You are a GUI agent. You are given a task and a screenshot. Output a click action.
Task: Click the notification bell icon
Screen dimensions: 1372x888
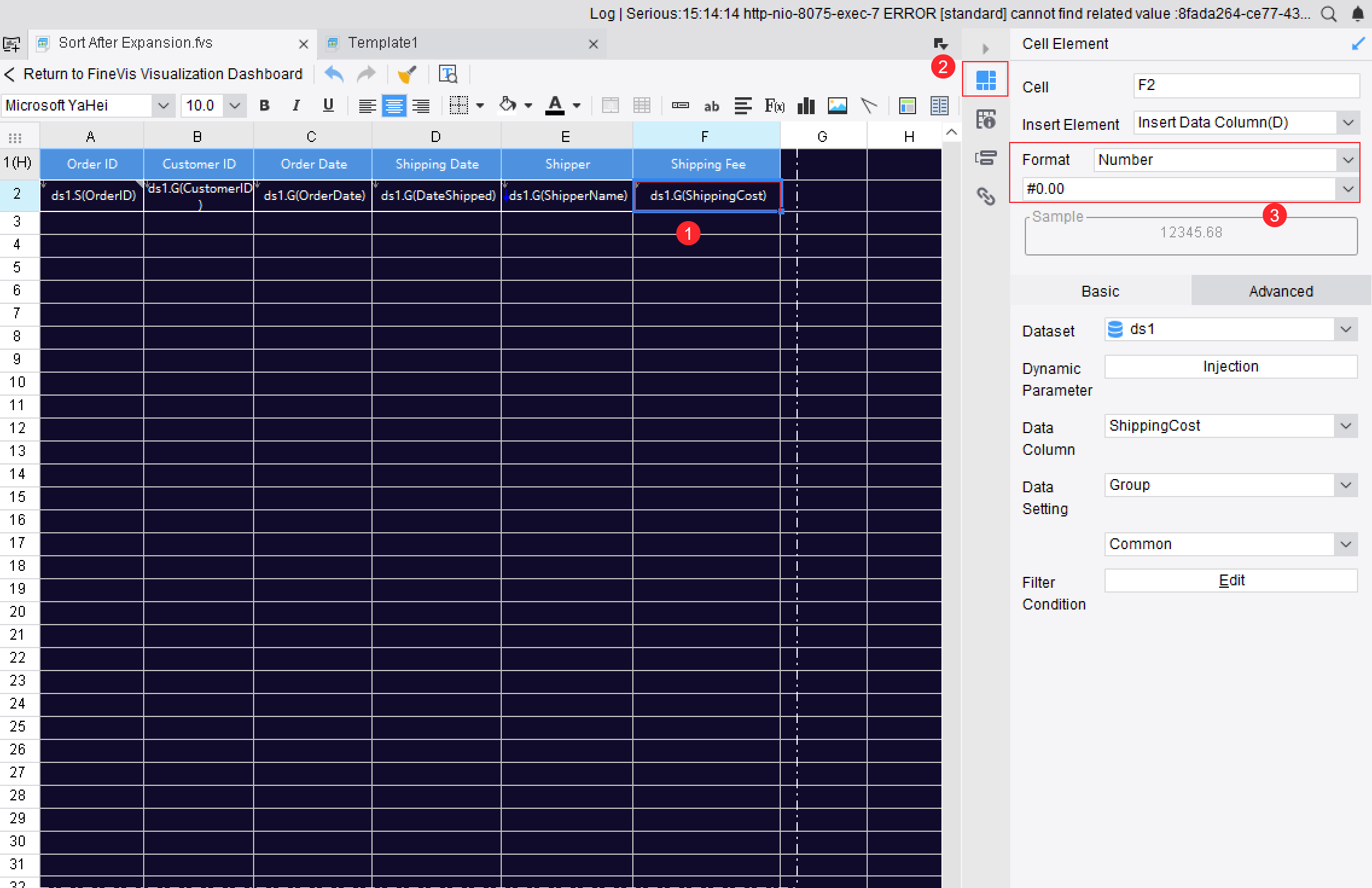click(1358, 13)
